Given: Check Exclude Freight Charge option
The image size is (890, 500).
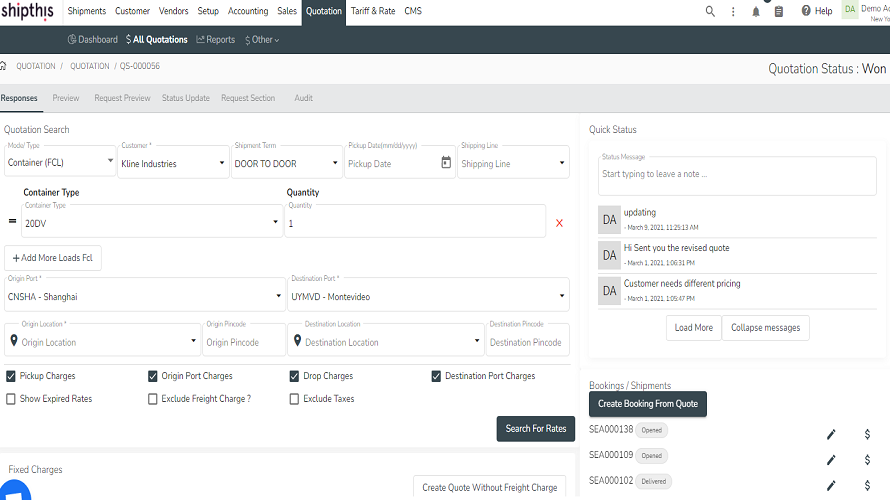Looking at the screenshot, I should tap(153, 399).
